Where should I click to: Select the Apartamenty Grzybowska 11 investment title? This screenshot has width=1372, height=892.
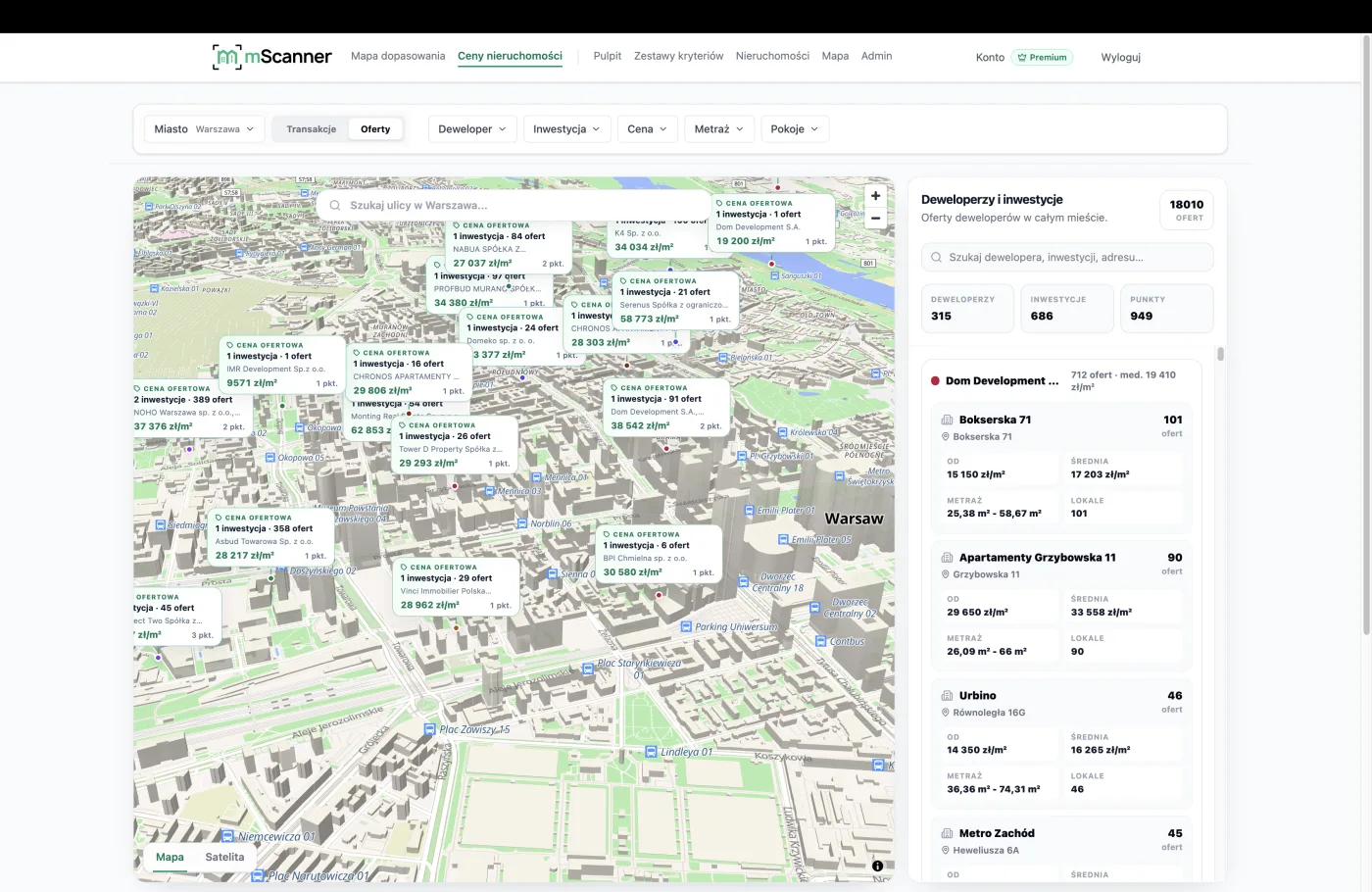point(1037,558)
